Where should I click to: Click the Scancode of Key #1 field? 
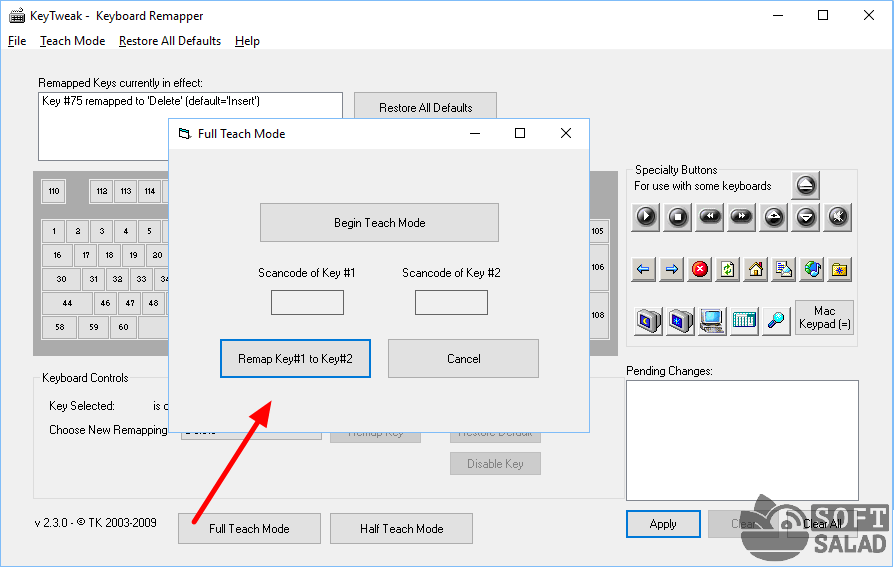point(307,303)
